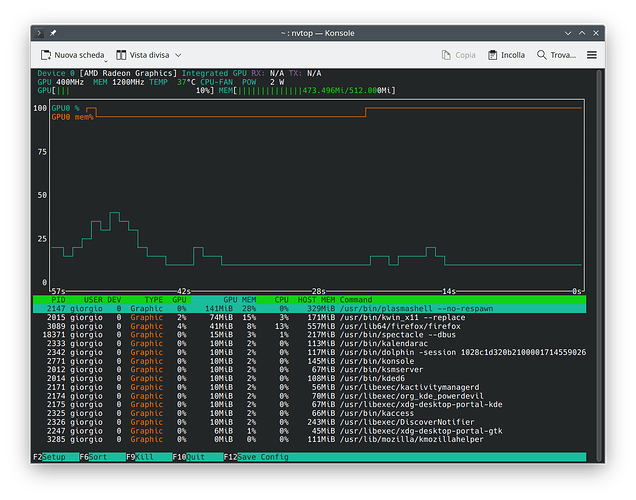Select the org_kde_powerdevil process row
Screen dimensions: 636x500
tap(309, 396)
